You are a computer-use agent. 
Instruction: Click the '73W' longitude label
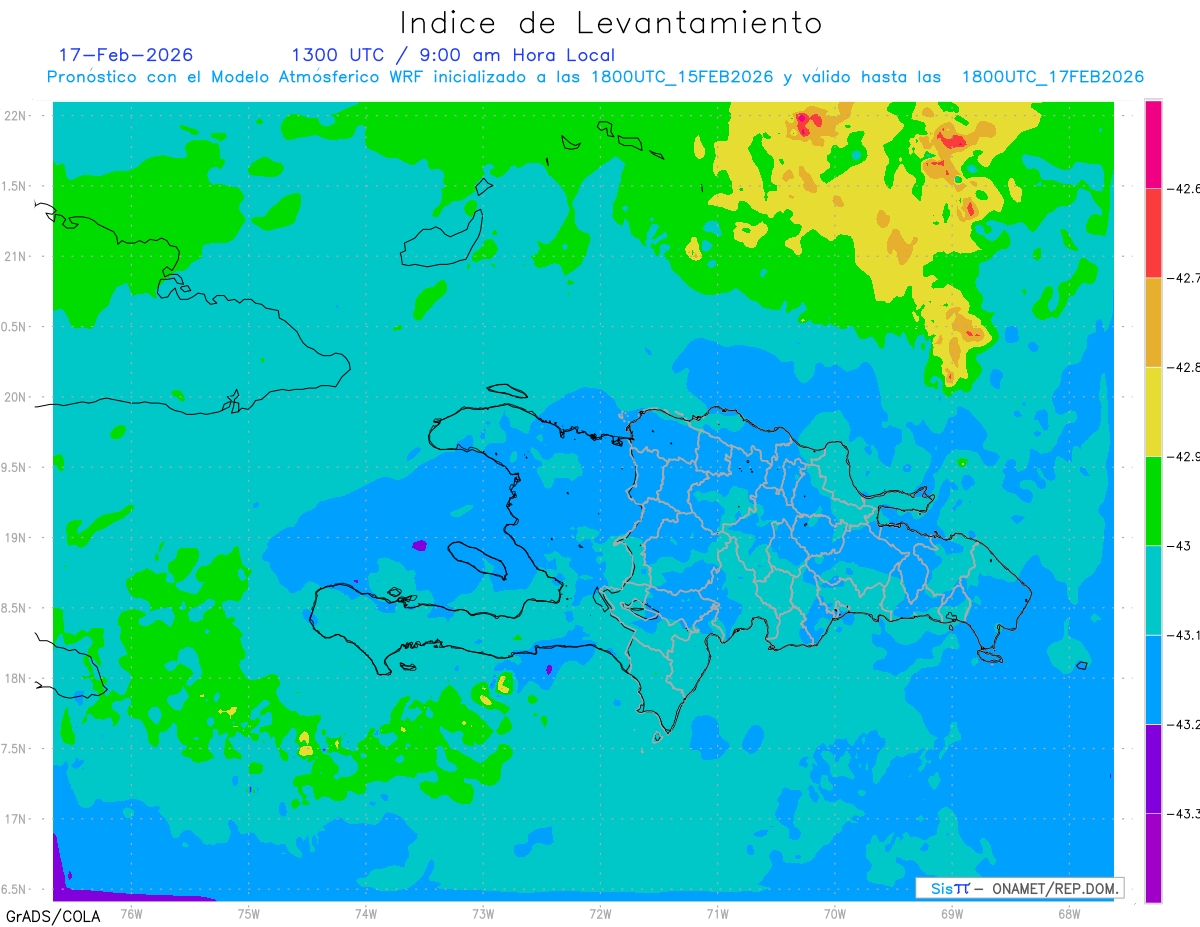click(483, 912)
